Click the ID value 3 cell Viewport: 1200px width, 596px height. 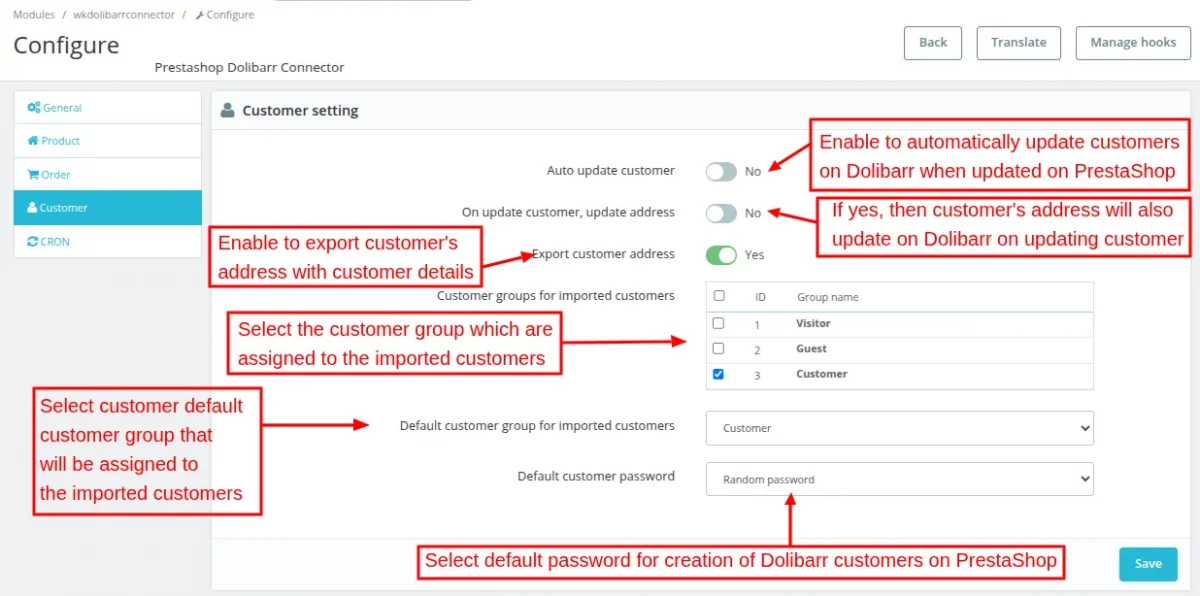click(757, 375)
